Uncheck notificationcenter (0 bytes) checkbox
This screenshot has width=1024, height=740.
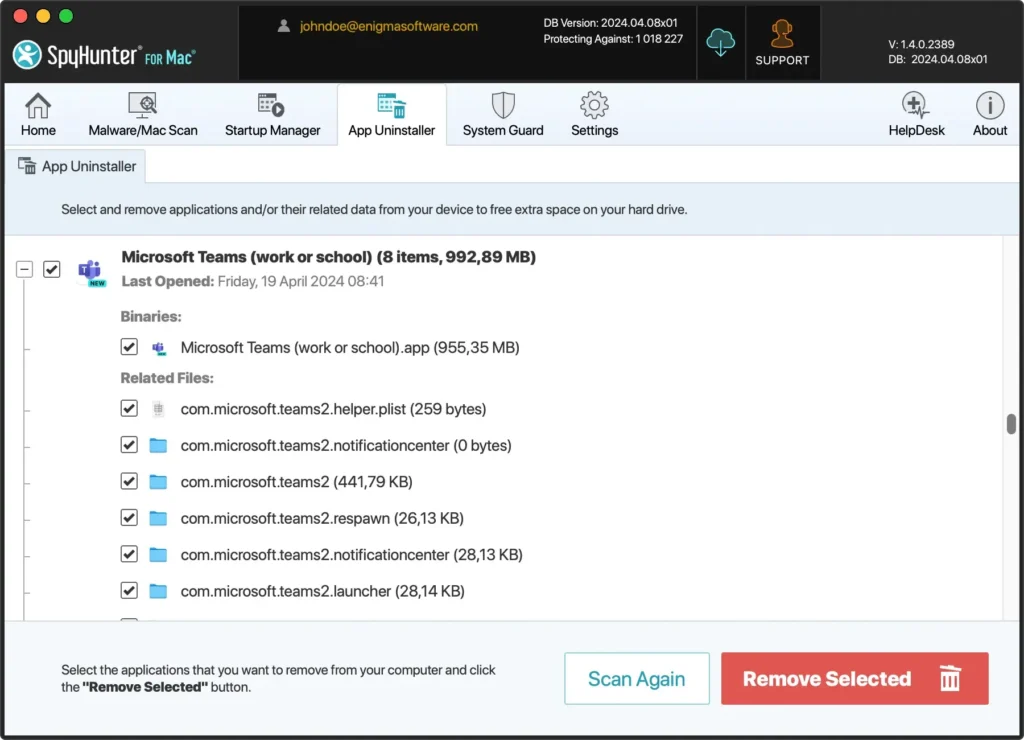[129, 445]
